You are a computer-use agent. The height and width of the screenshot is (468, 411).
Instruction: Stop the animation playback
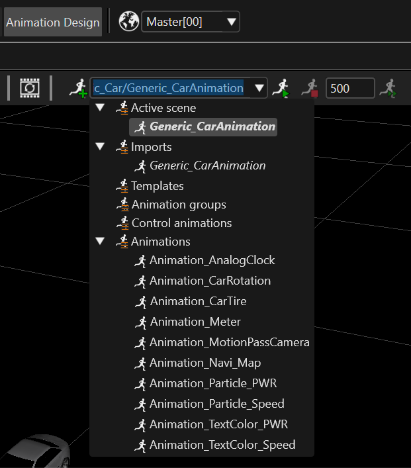[x=310, y=88]
